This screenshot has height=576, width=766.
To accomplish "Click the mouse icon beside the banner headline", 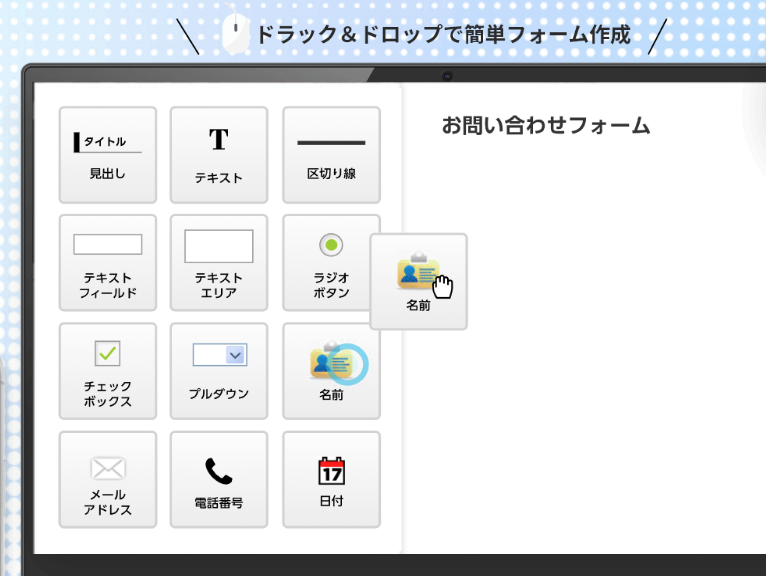I will (x=237, y=35).
